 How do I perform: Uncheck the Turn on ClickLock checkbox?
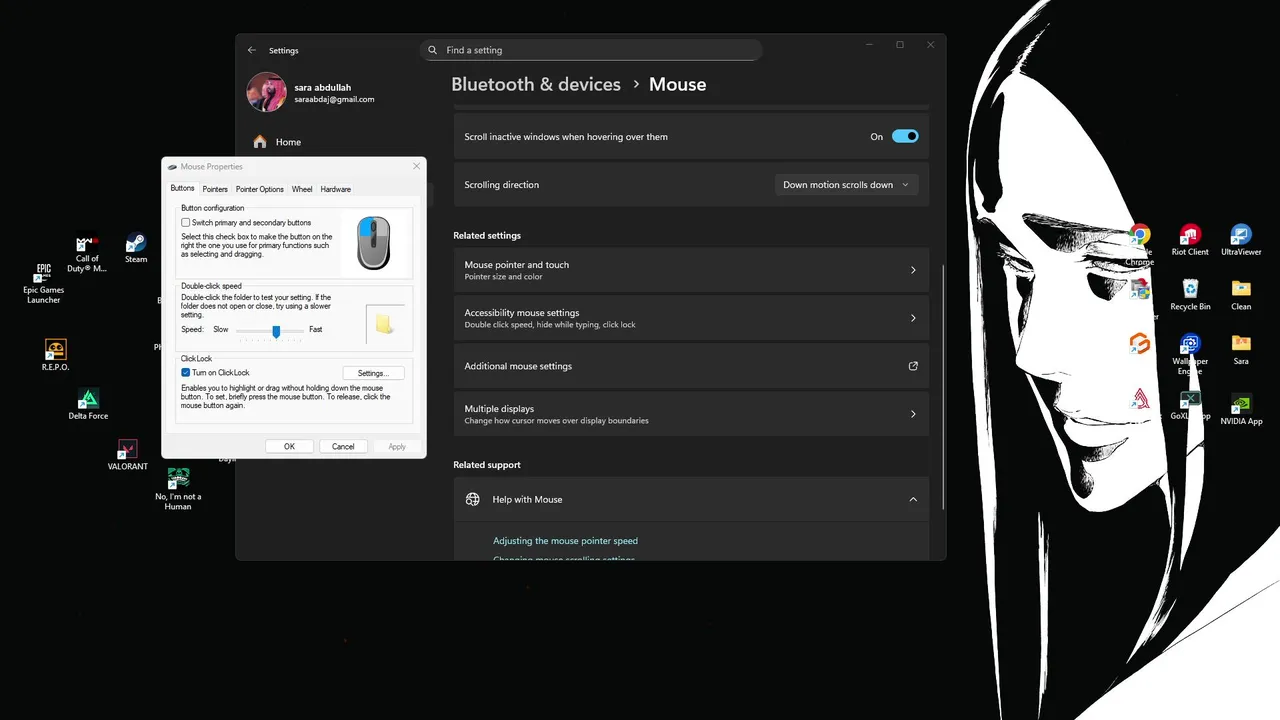tap(186, 373)
